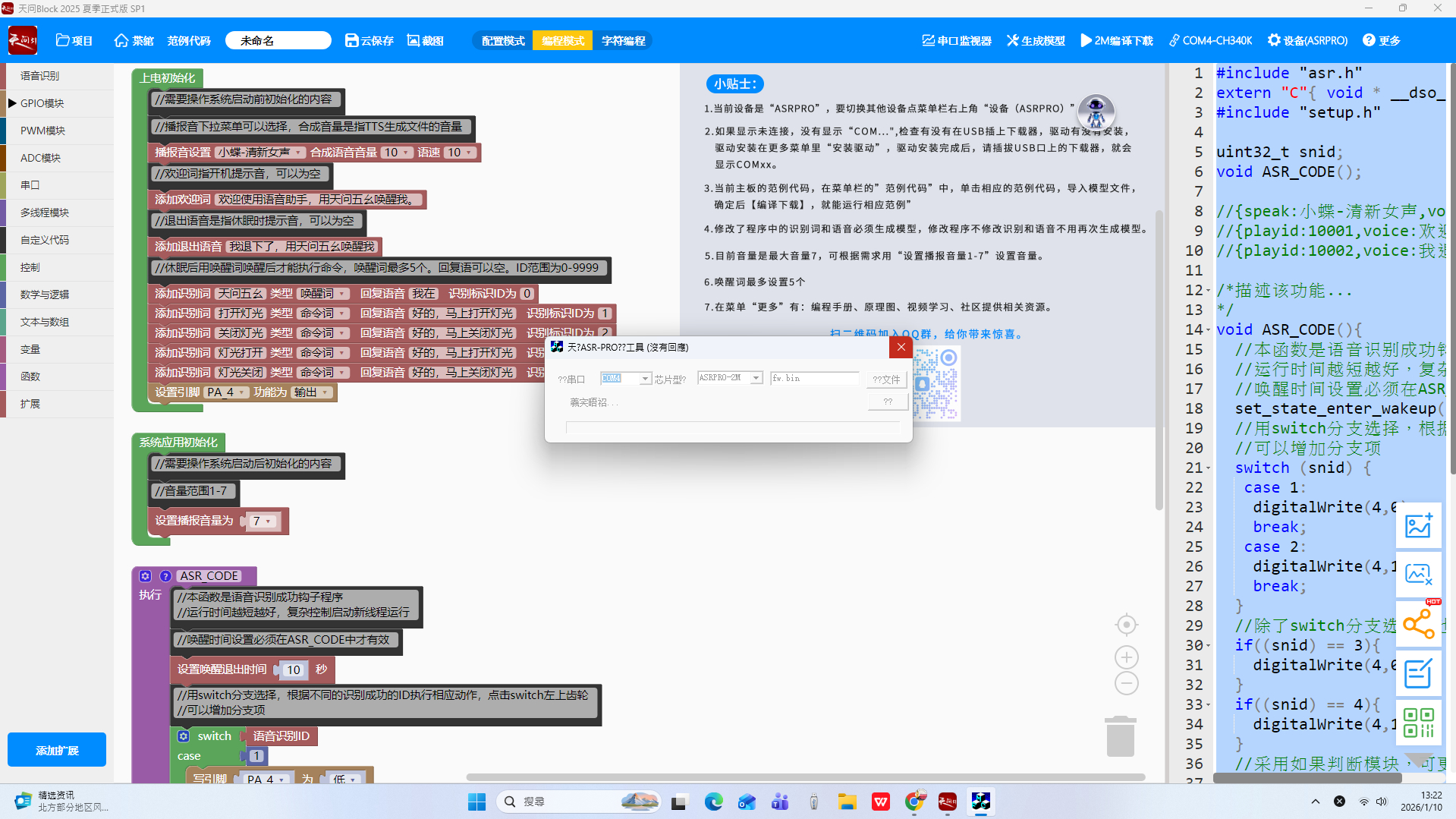Open the 串口监视器 serial monitor
Viewport: 1456px width, 819px height.
tap(957, 41)
